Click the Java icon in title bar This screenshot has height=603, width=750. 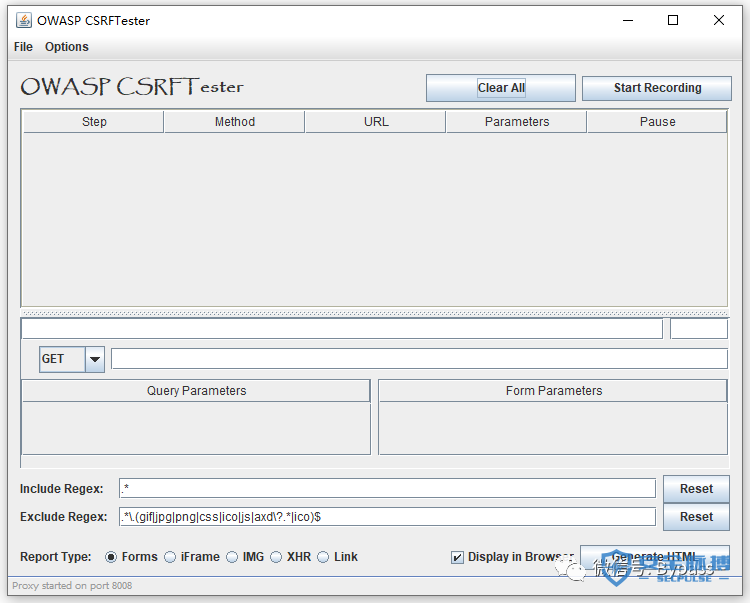click(x=23, y=21)
